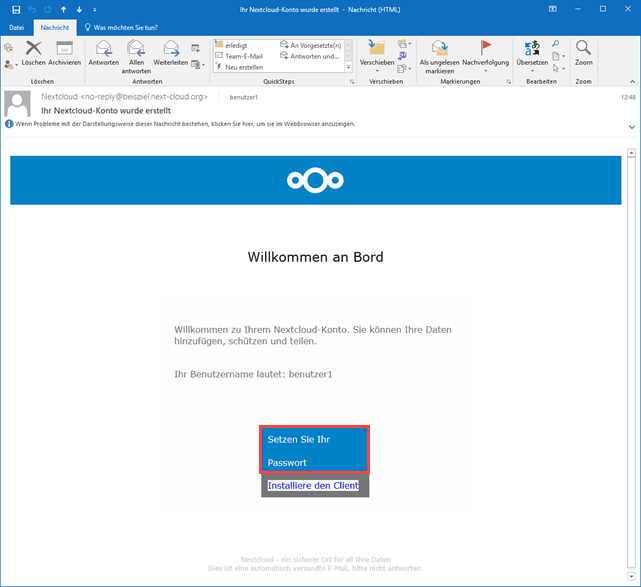Click the Zoom magnifier button
Viewport: 641px width, 587px height.
point(583,54)
